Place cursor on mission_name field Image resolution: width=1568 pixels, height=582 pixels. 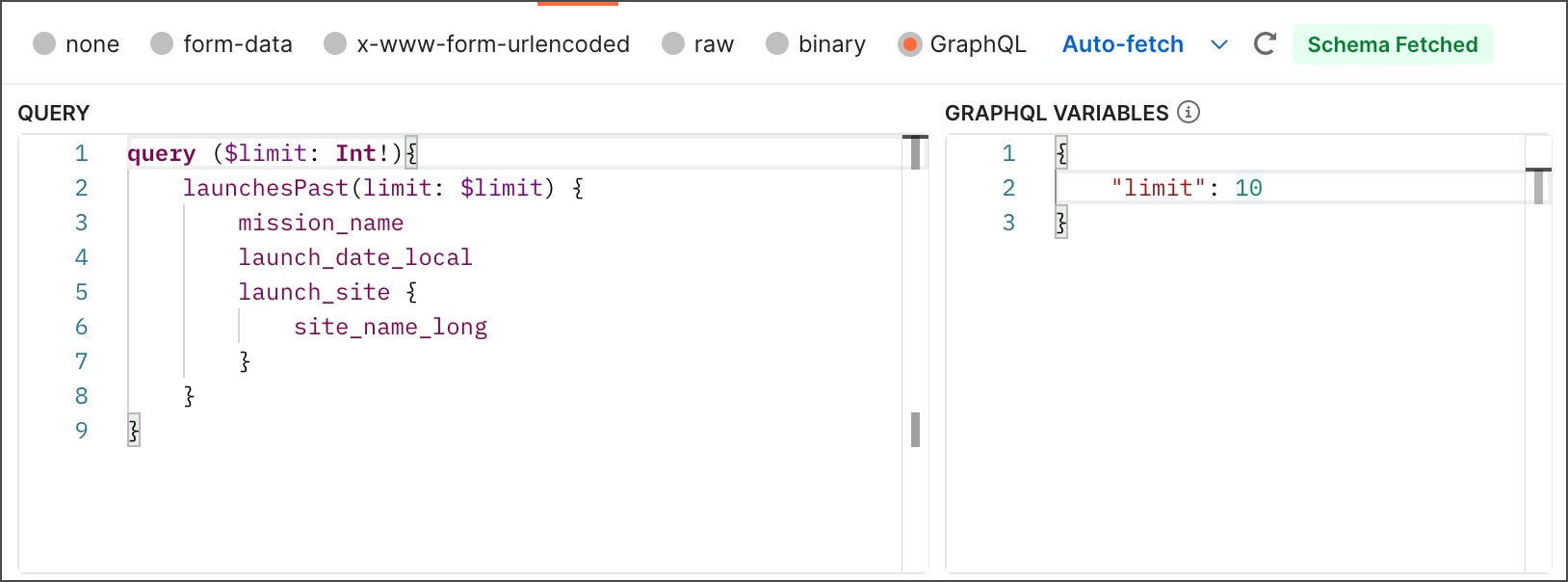(321, 223)
